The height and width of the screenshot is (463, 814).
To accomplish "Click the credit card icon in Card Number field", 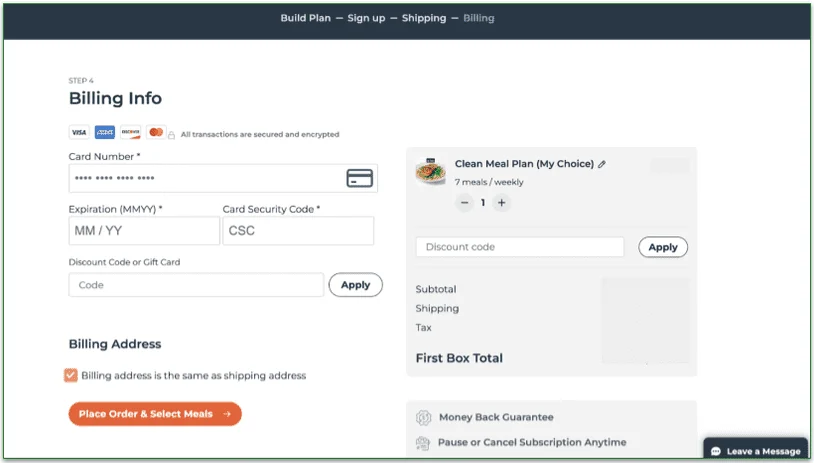I will pyautogui.click(x=359, y=178).
